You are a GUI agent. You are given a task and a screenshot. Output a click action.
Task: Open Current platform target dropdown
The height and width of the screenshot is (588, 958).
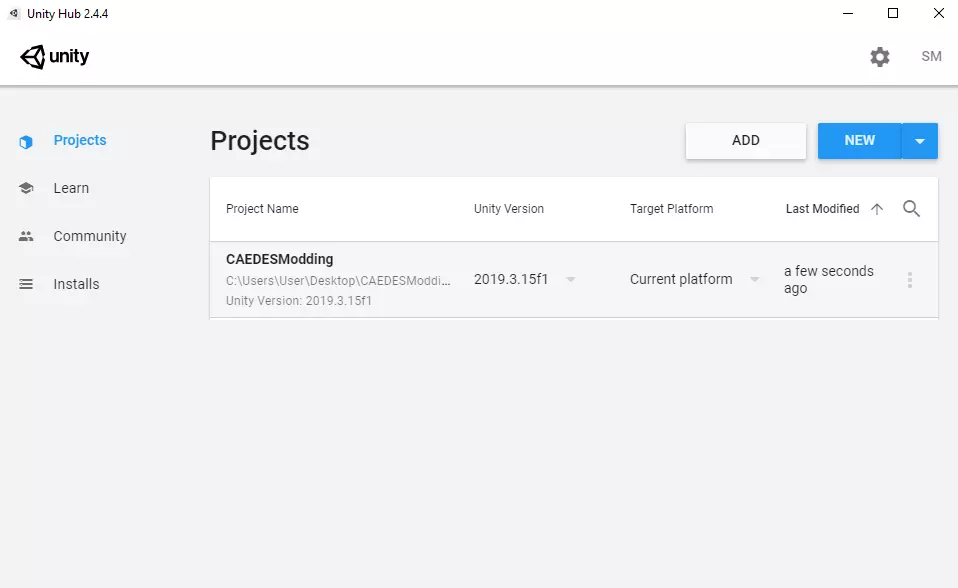(755, 280)
